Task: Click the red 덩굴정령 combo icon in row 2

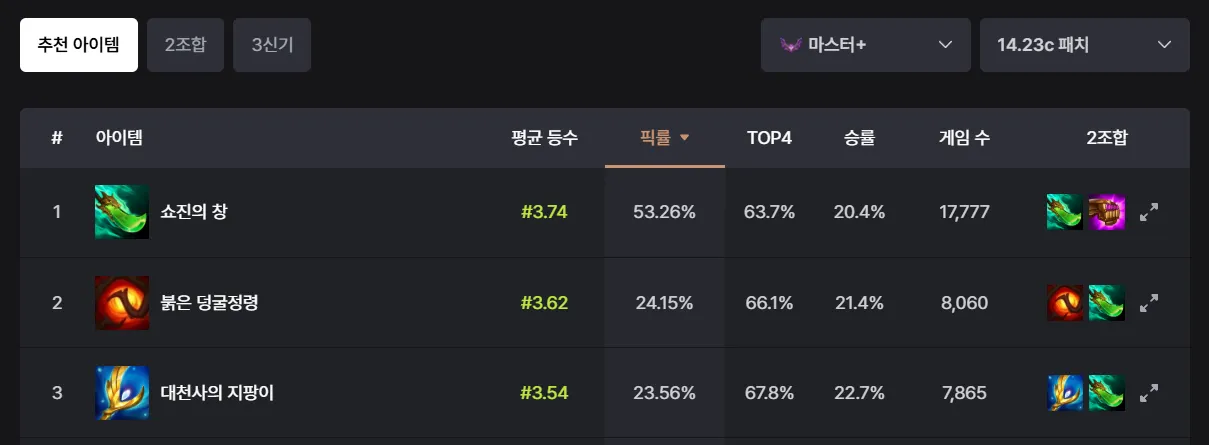Action: click(1065, 303)
